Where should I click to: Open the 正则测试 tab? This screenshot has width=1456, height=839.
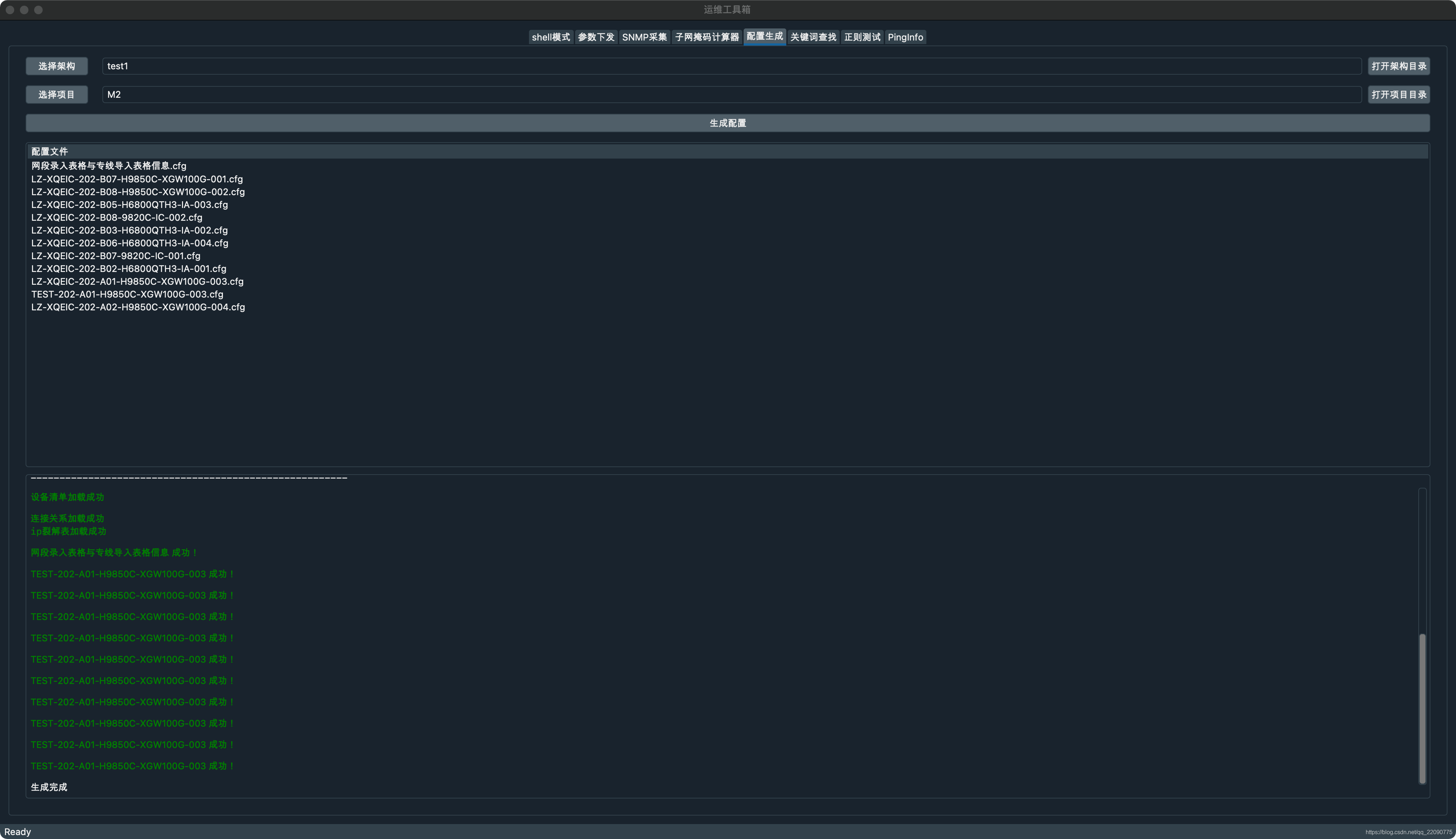click(862, 37)
